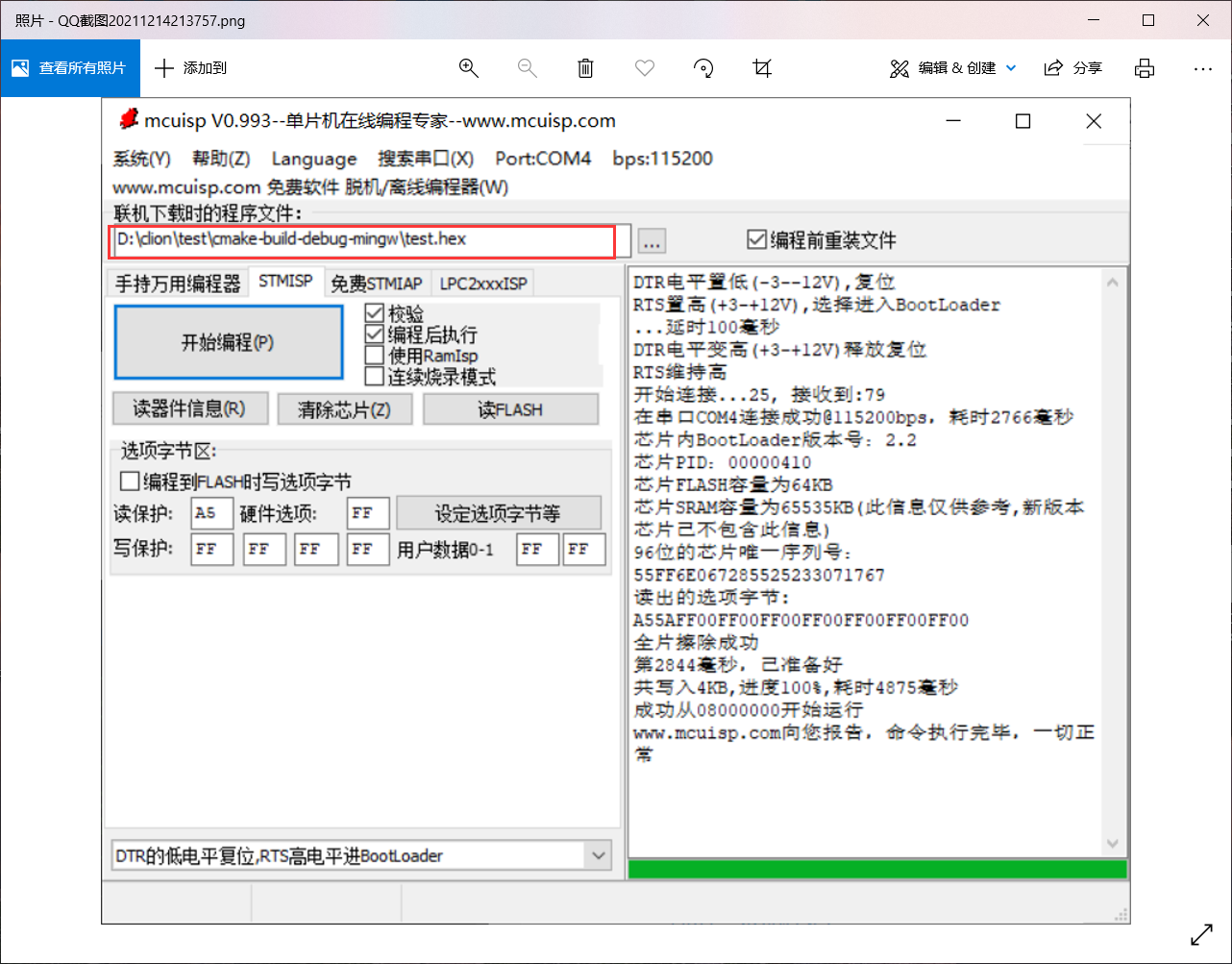Click the last 用户数据0-1 FF field
The height and width of the screenshot is (964, 1232).
(x=584, y=550)
